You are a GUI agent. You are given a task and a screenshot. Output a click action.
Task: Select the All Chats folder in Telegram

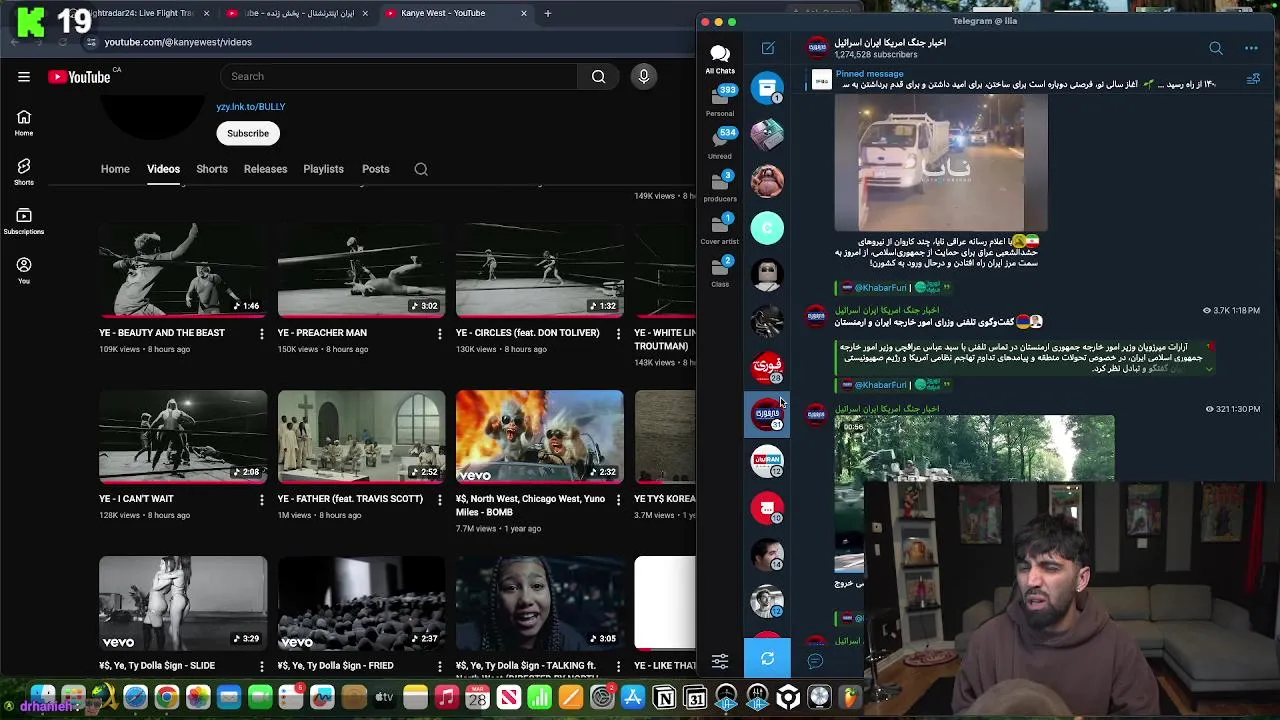pyautogui.click(x=720, y=58)
